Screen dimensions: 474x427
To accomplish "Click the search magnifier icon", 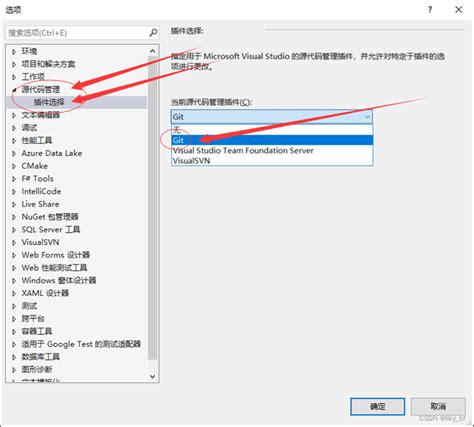I will click(x=153, y=33).
